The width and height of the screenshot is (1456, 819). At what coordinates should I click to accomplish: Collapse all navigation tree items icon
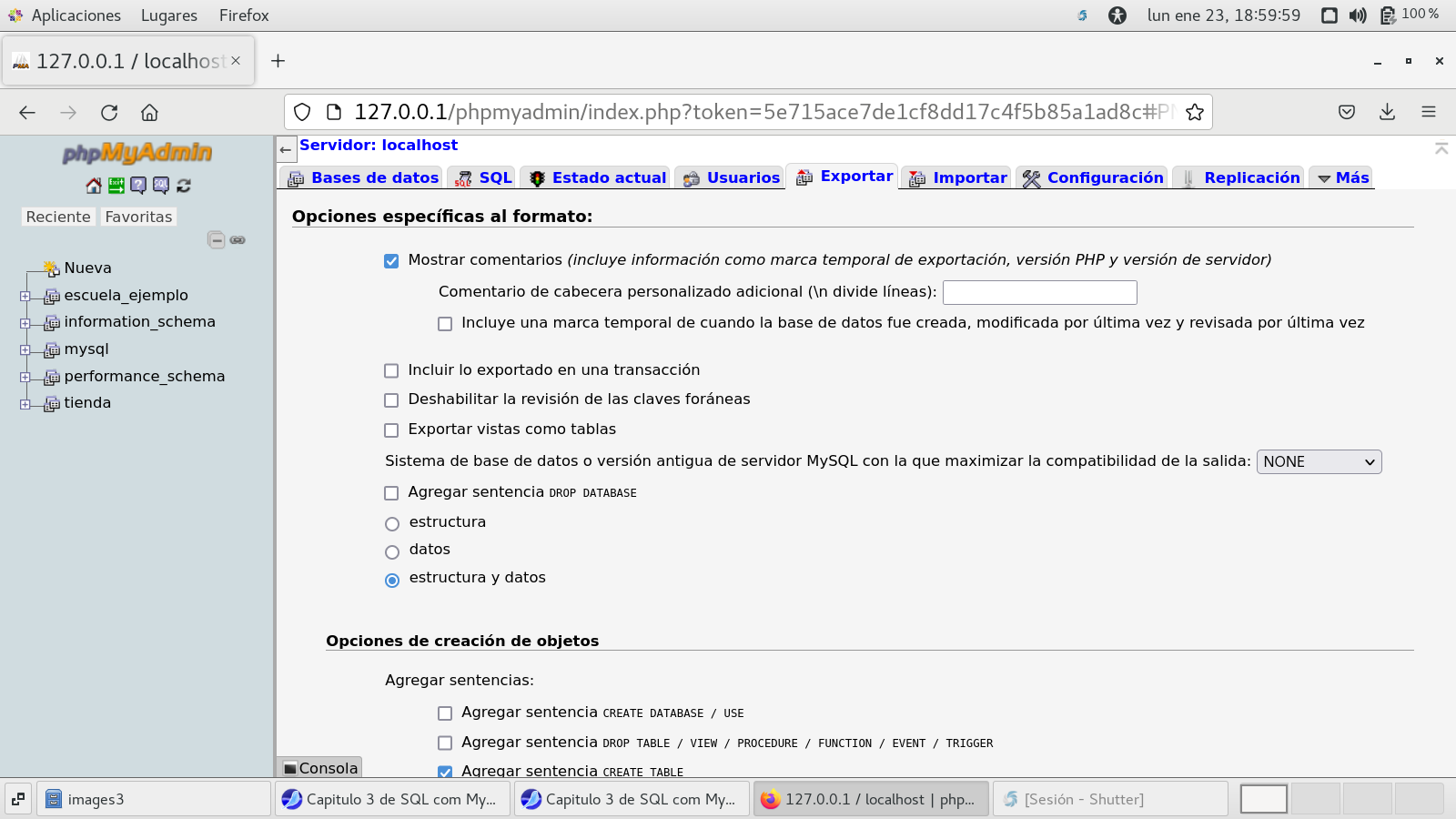tap(217, 240)
